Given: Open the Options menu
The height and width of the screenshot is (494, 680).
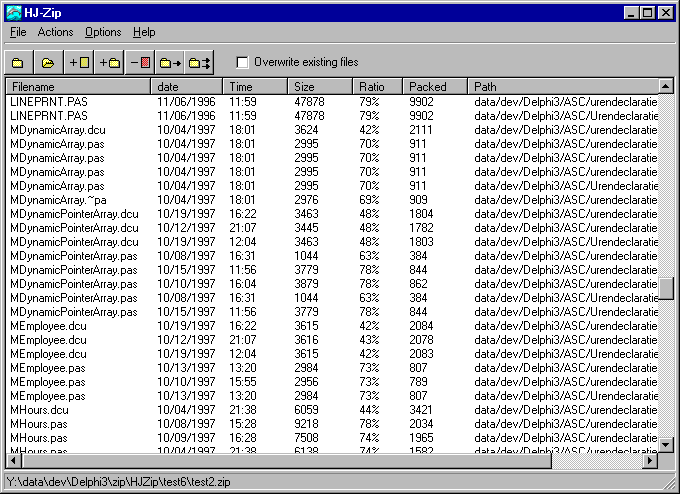Looking at the screenshot, I should [x=103, y=32].
